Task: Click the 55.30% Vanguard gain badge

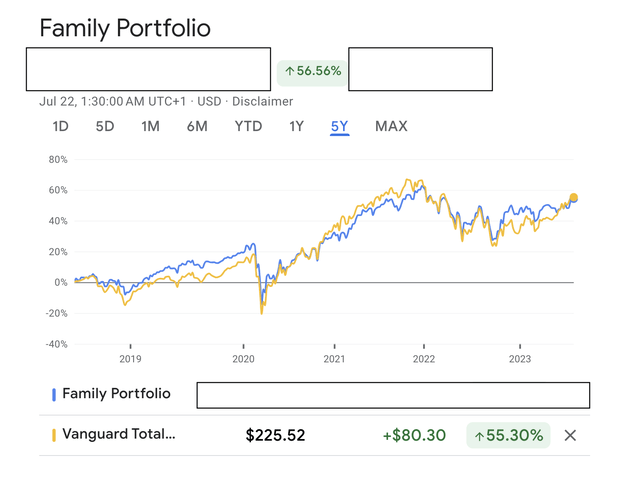Action: (x=508, y=435)
